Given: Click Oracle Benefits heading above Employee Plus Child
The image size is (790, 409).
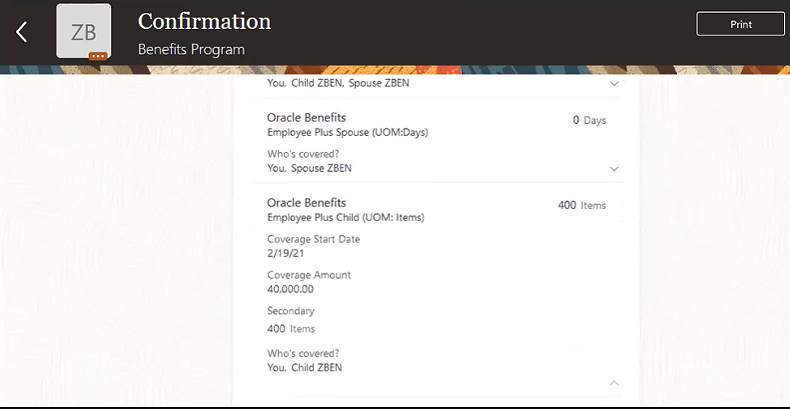Looking at the screenshot, I should click(306, 202).
